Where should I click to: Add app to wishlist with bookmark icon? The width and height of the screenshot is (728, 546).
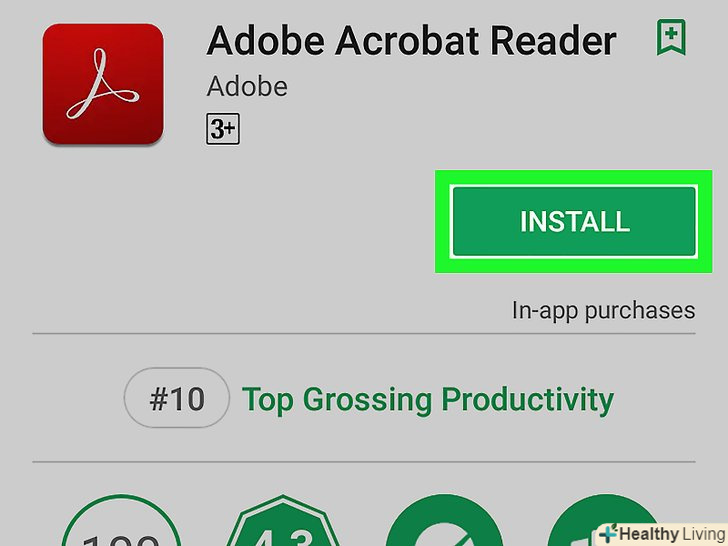(671, 37)
